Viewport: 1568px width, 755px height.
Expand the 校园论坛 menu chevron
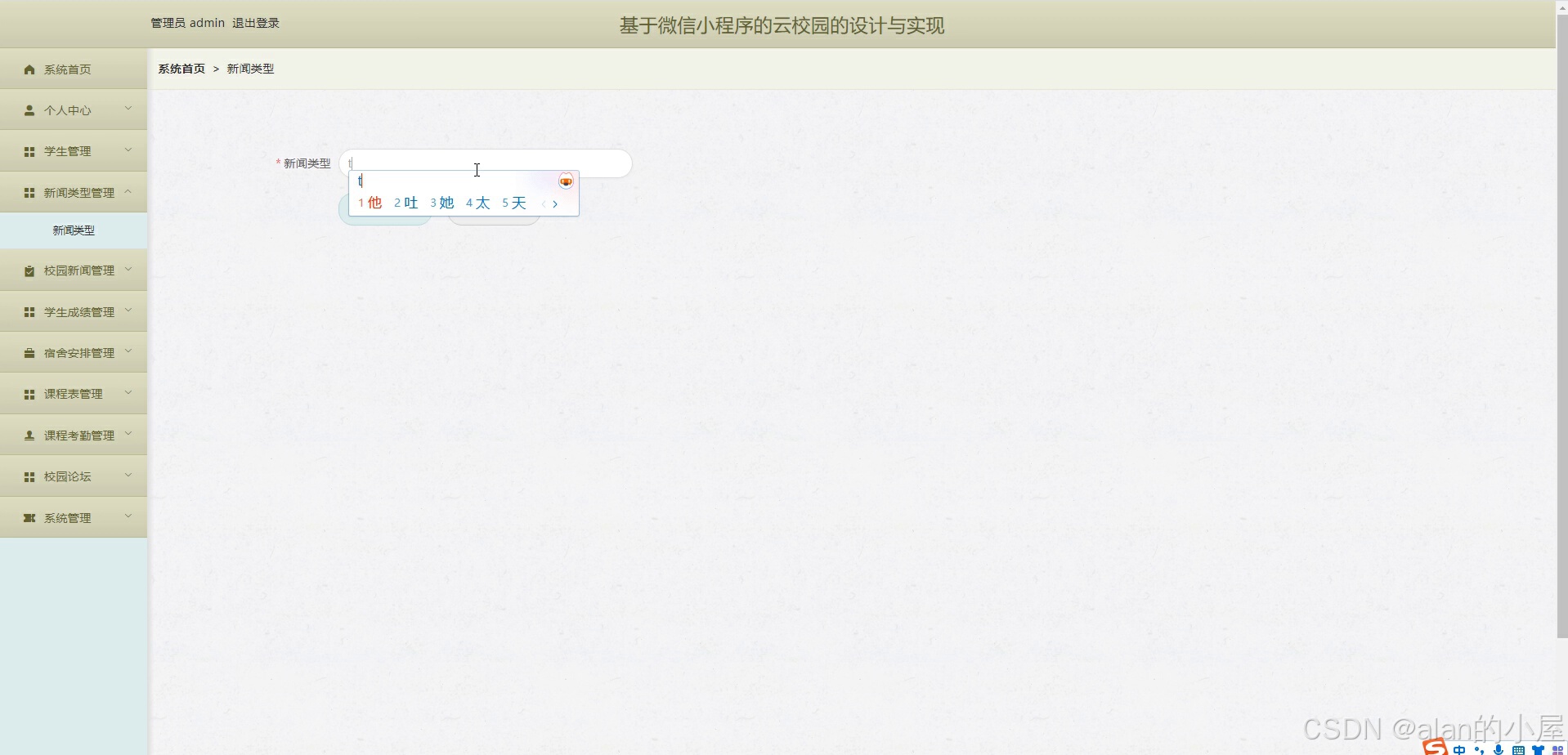point(128,474)
